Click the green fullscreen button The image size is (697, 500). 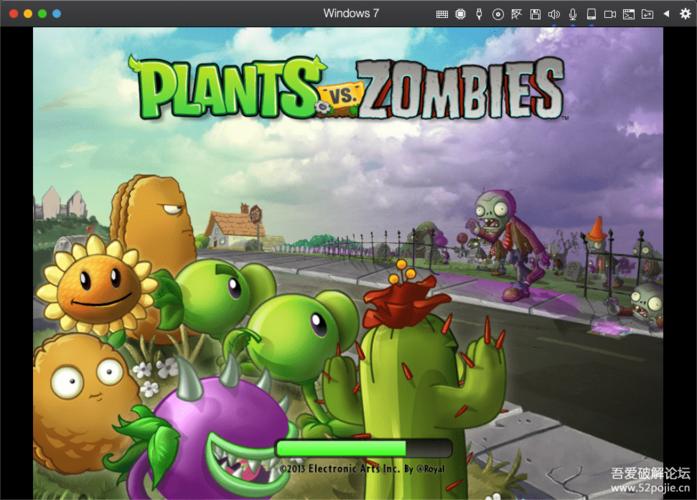42,14
